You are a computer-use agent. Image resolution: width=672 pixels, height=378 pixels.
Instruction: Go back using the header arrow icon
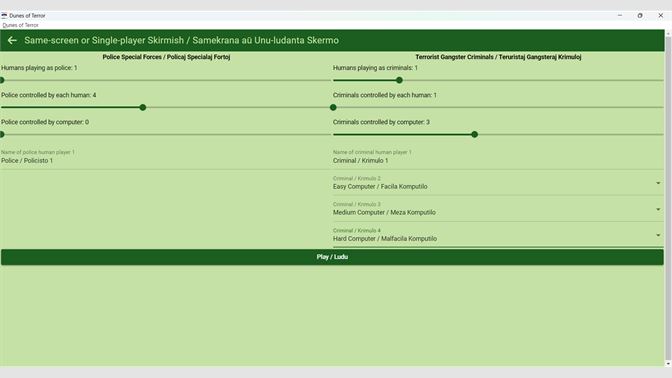click(x=12, y=40)
